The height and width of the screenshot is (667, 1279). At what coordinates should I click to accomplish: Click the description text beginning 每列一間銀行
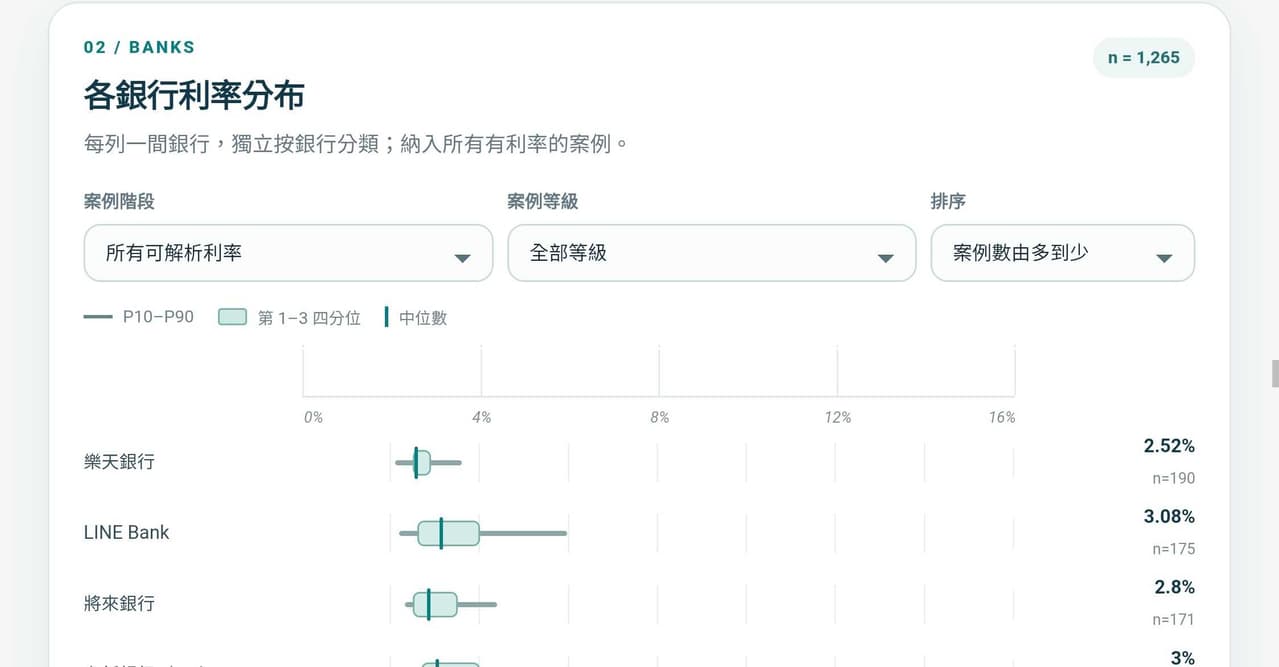tap(357, 144)
